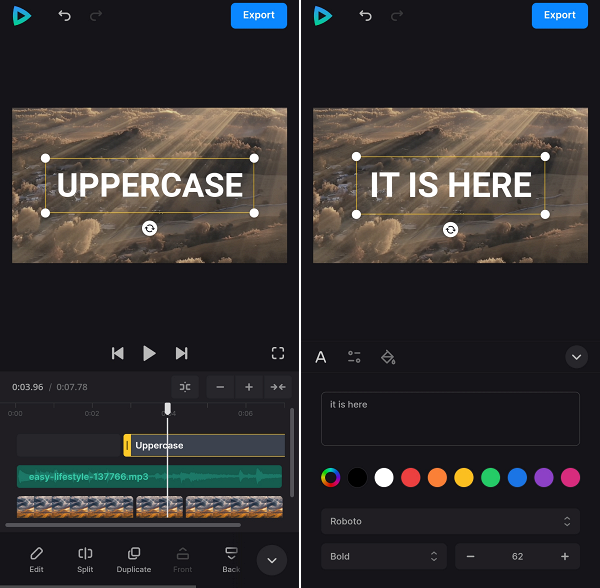Choose purple text color
Viewport: 600px width, 588px height.
pos(544,477)
